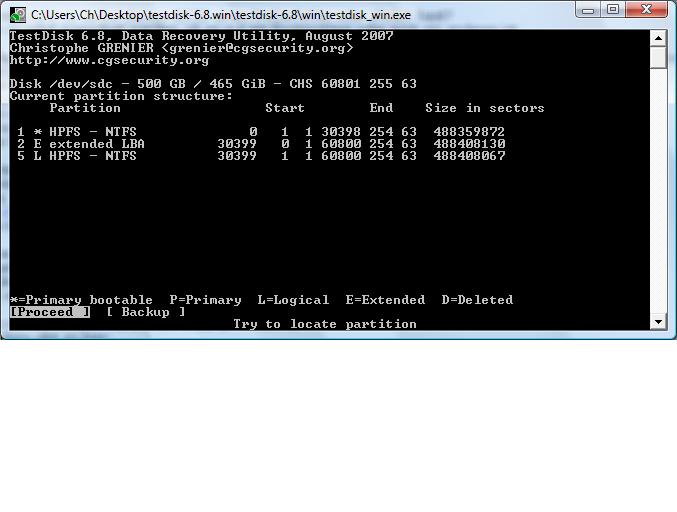This screenshot has height=512, width=677.
Task: Click the window title path text
Action: 221,15
